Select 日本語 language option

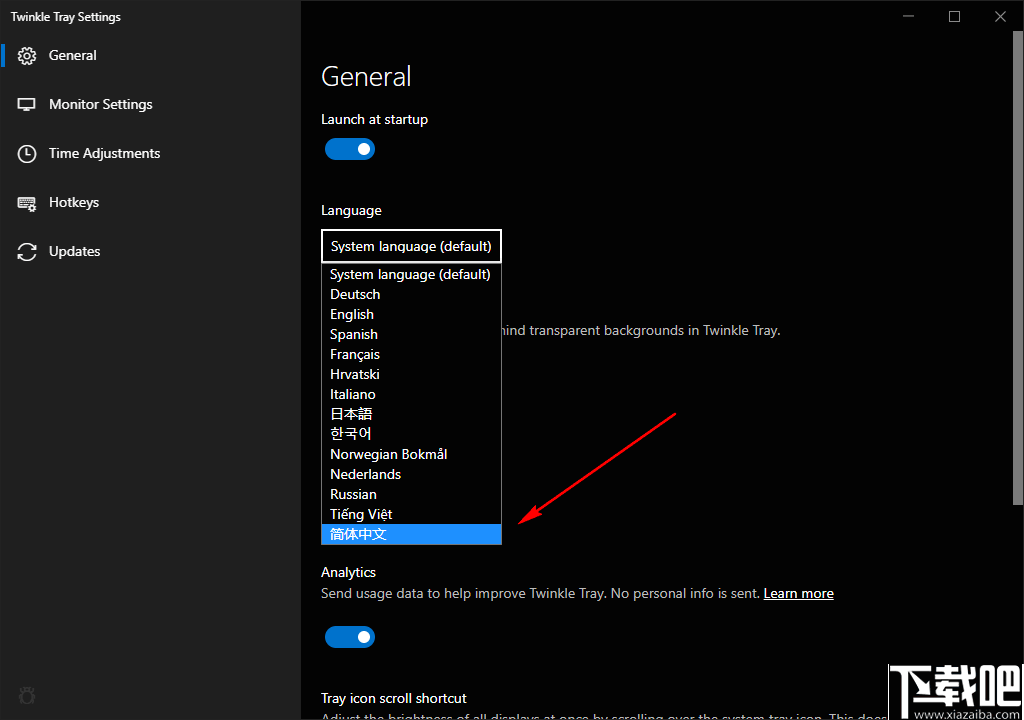411,414
